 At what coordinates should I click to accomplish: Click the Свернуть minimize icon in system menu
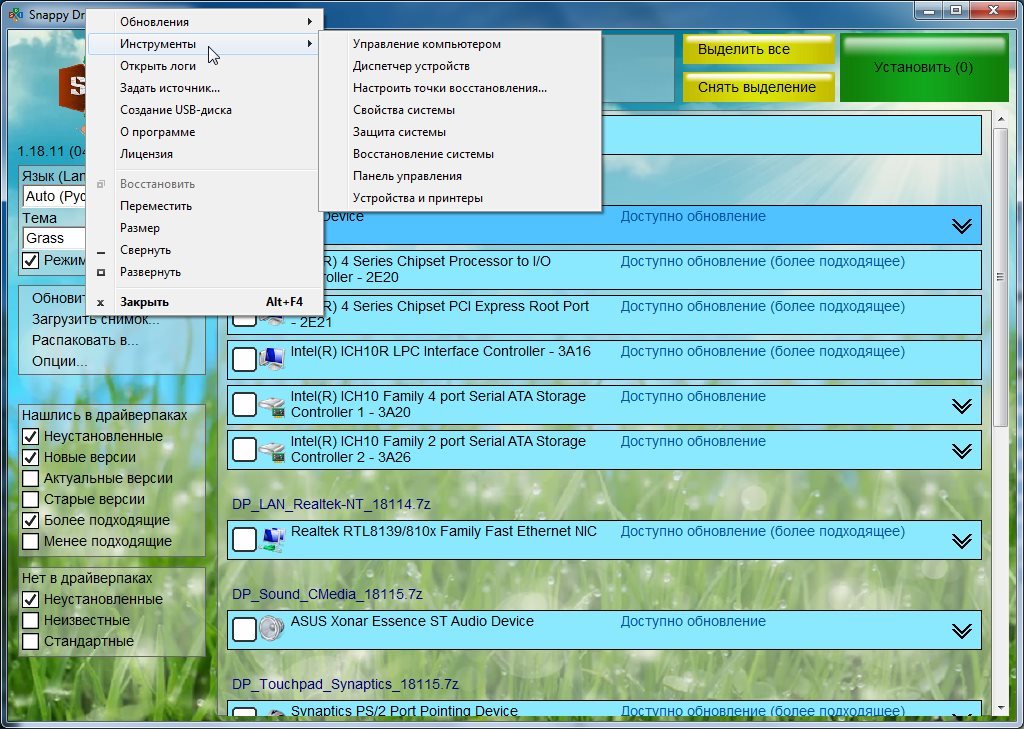tap(100, 251)
